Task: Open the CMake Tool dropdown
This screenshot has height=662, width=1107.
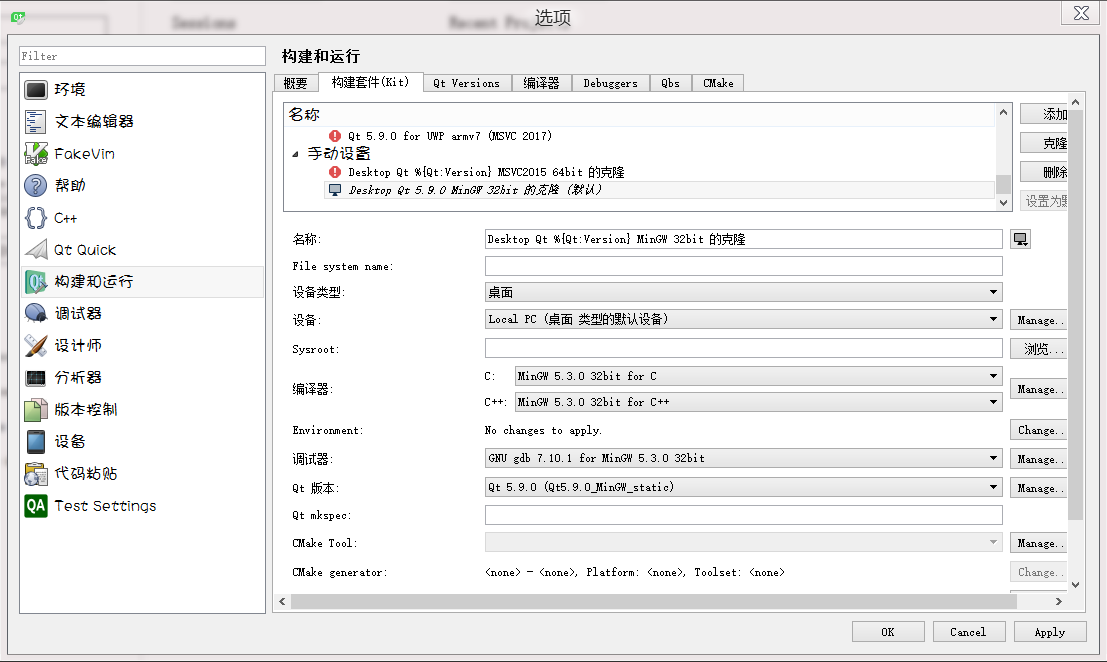Action: [743, 543]
